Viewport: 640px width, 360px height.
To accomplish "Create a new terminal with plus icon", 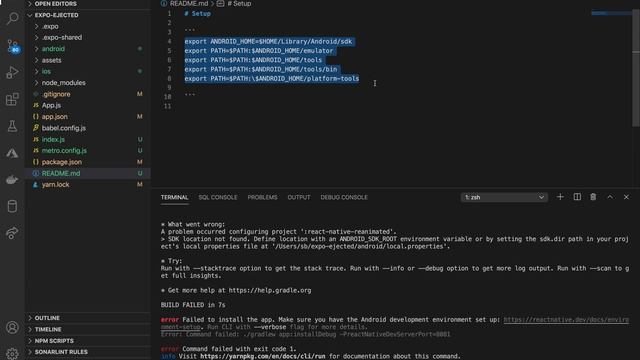I will pos(560,197).
